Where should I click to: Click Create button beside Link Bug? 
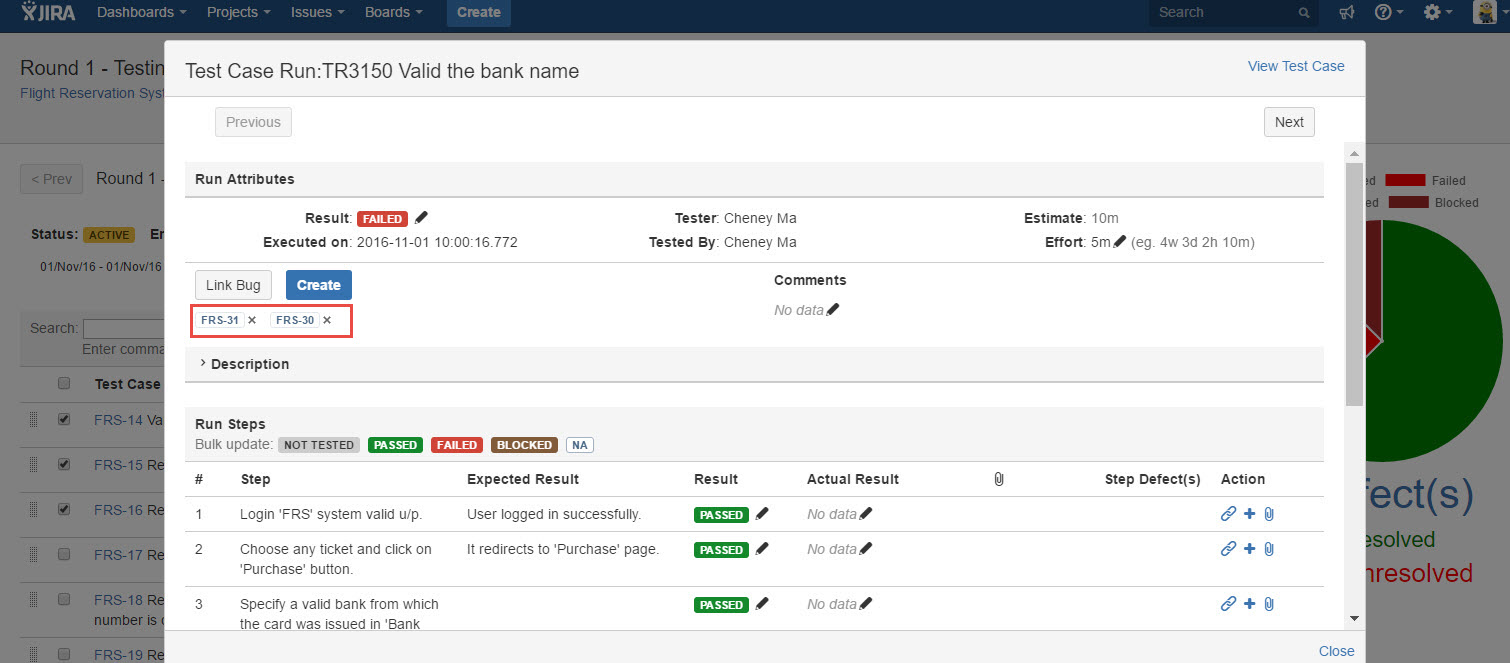(x=319, y=285)
